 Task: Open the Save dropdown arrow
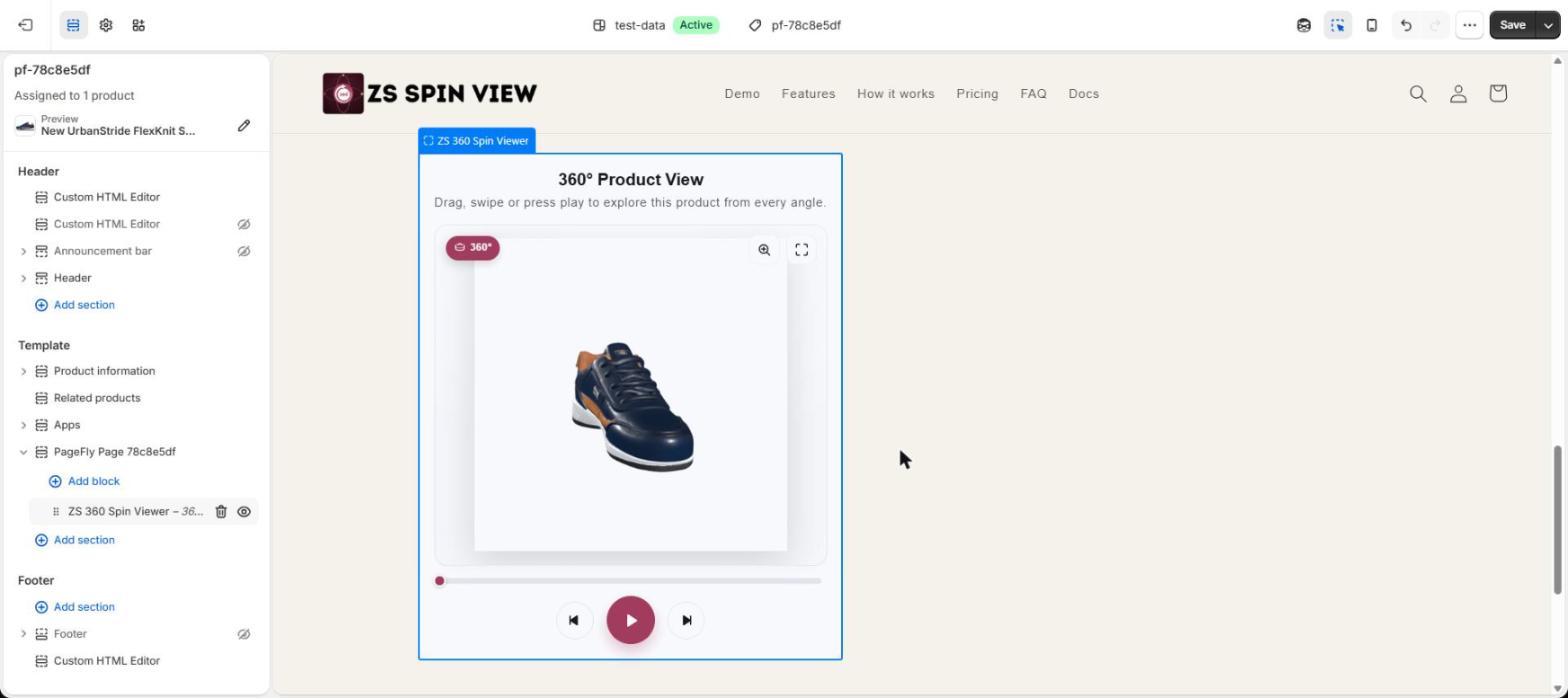coord(1549,25)
